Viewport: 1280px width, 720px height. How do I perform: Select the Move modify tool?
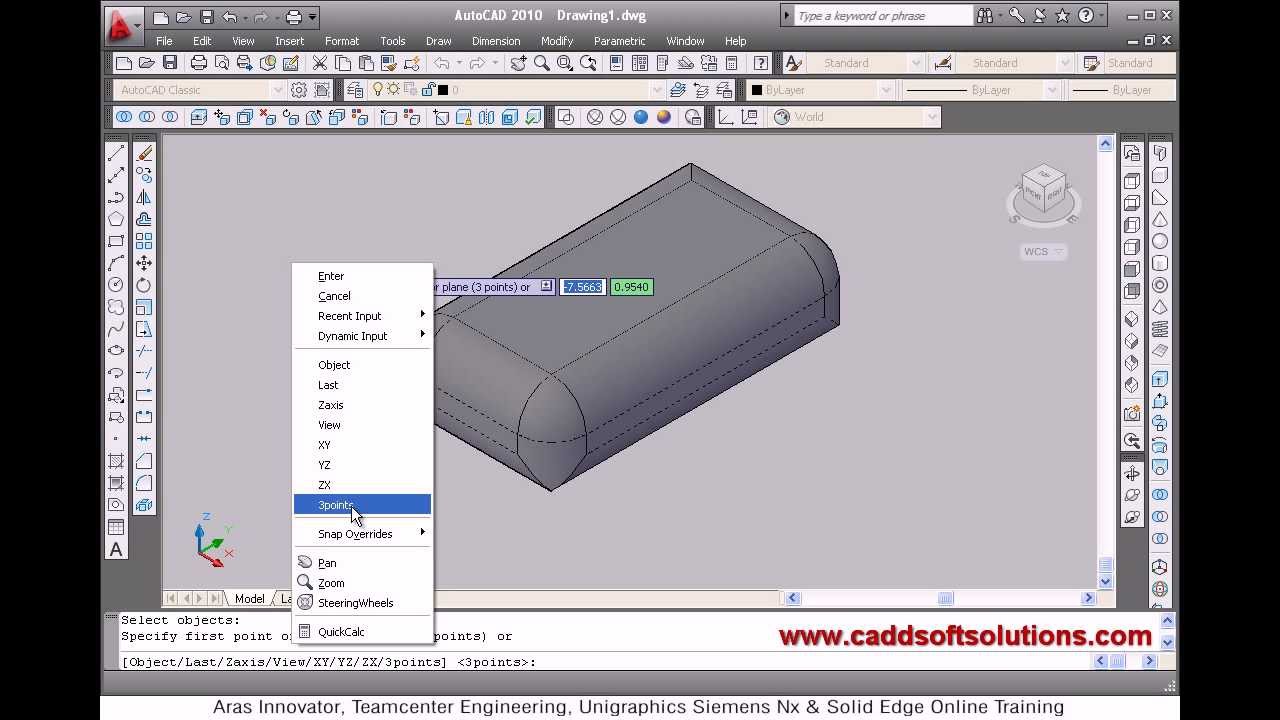pos(144,263)
